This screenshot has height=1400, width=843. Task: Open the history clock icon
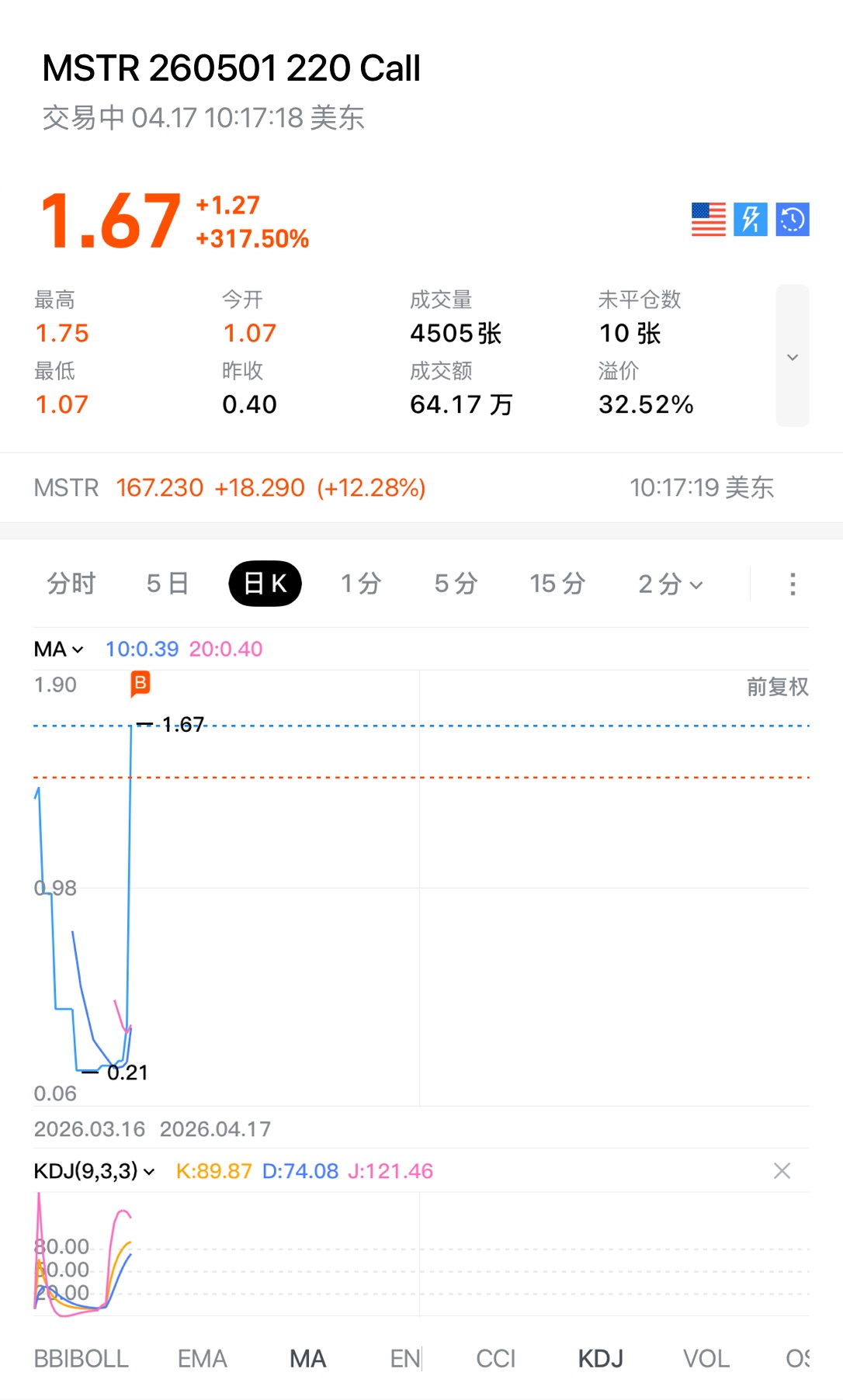(x=793, y=220)
